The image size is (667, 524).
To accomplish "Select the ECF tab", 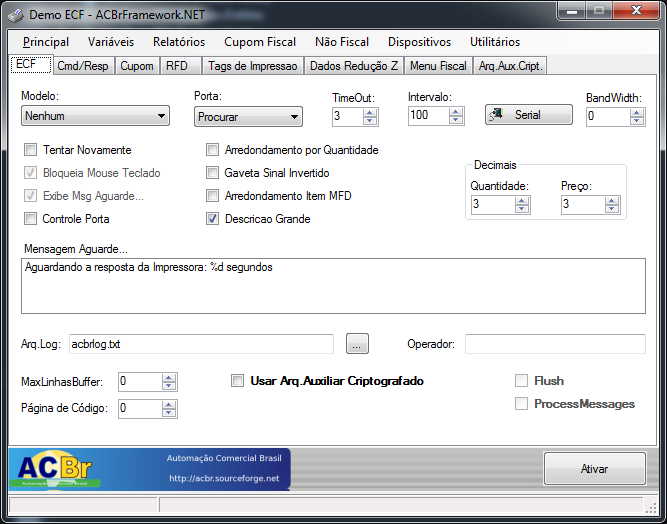I will click(31, 64).
